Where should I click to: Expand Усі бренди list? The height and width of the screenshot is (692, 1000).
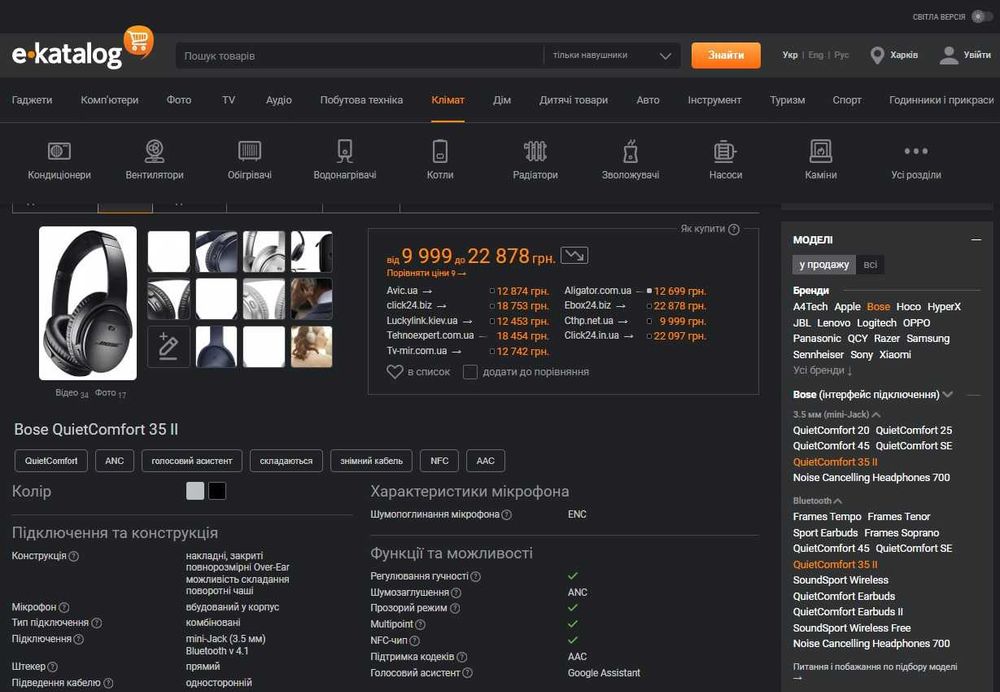pos(822,371)
